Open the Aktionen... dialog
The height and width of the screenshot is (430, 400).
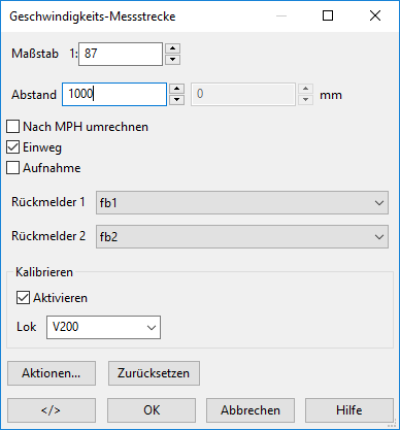[51, 373]
